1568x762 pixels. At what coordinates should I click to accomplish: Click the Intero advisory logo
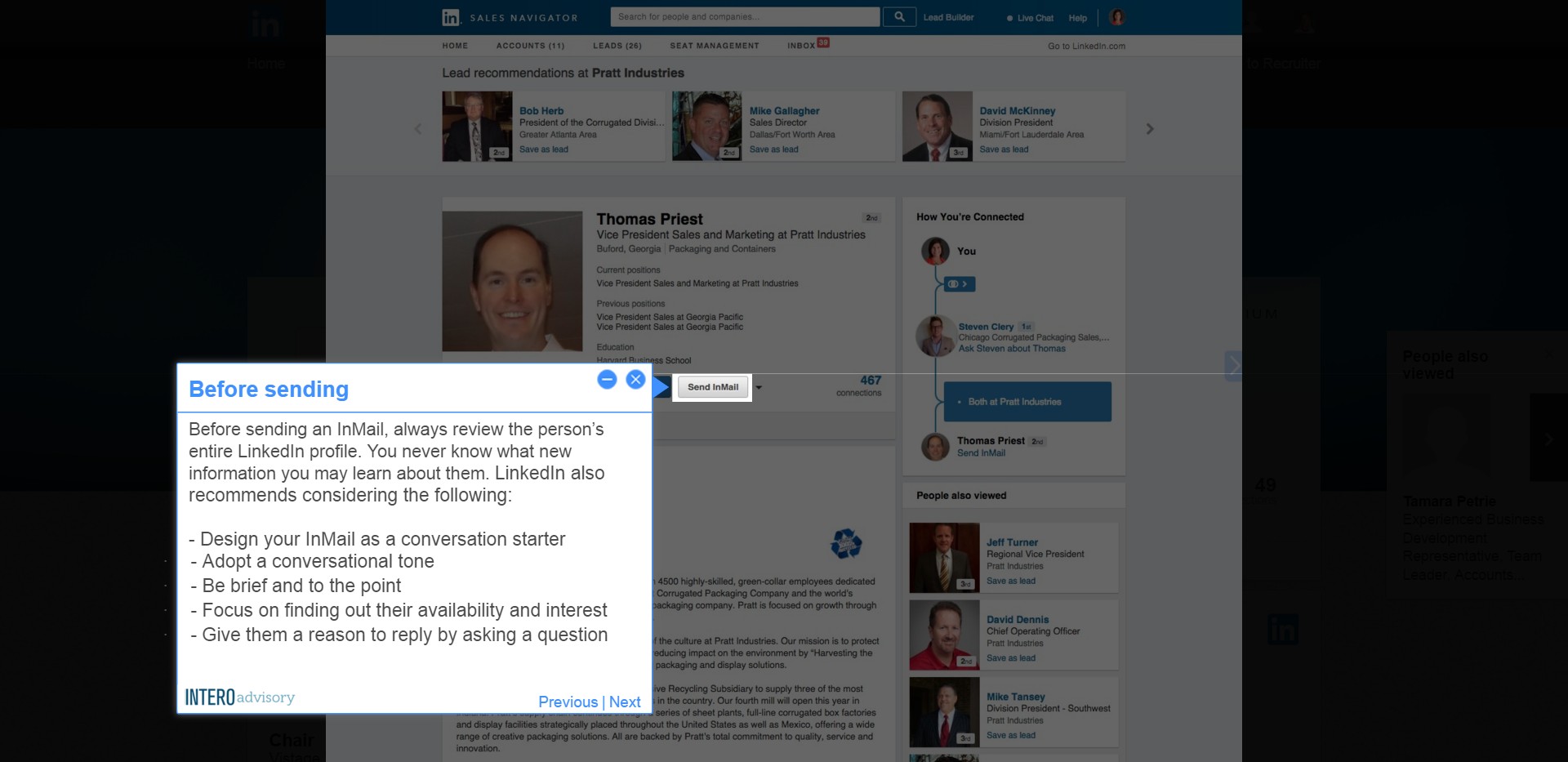coord(239,697)
